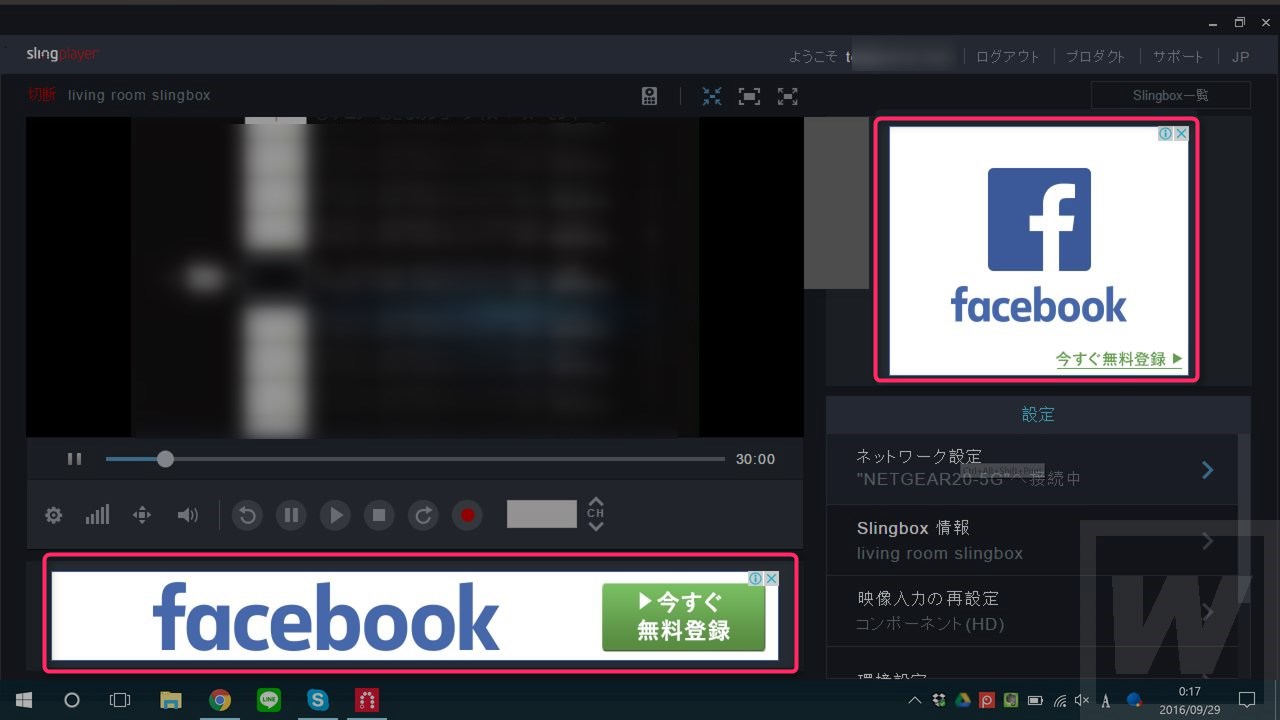Click the small pause icon beside seek bar
Screen dimensions: 1280x720
(74, 459)
